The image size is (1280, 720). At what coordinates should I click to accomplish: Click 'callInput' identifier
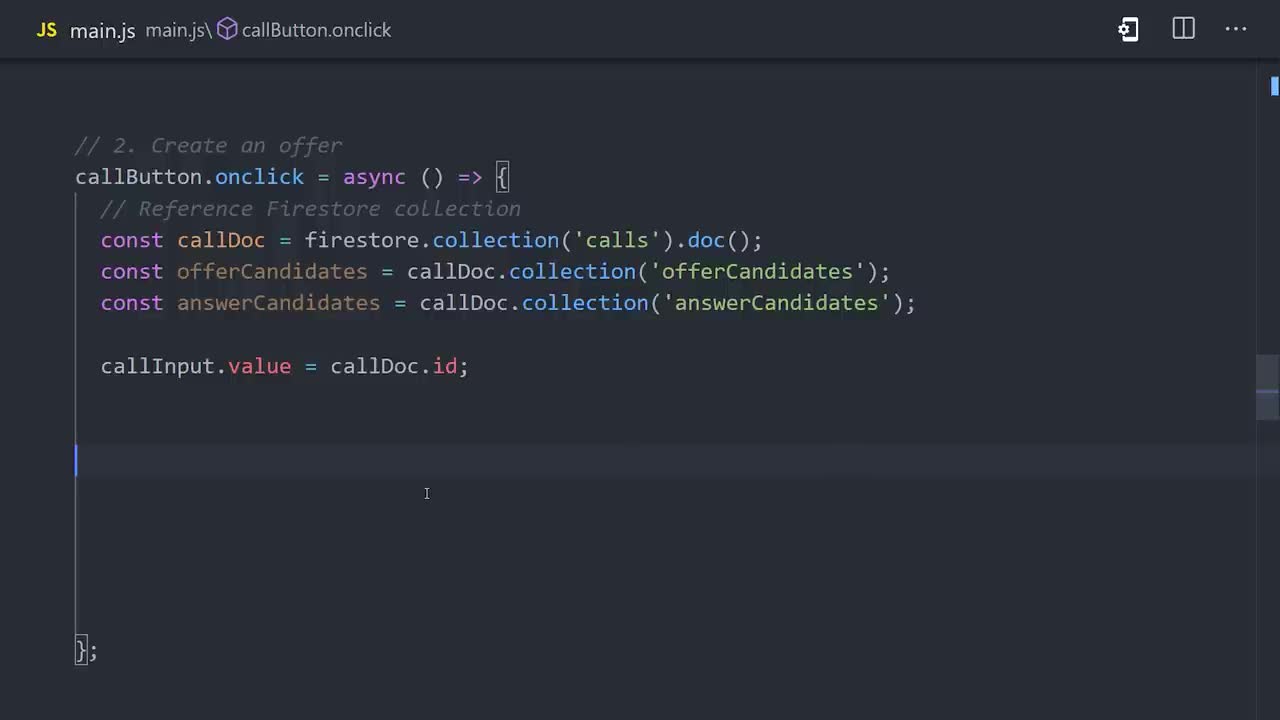click(x=158, y=366)
